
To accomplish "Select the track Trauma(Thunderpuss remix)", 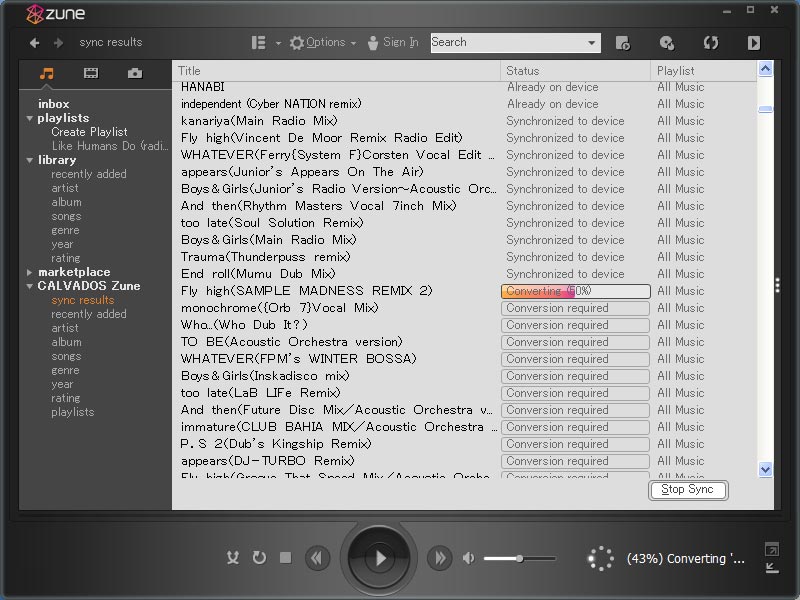I will pyautogui.click(x=265, y=257).
